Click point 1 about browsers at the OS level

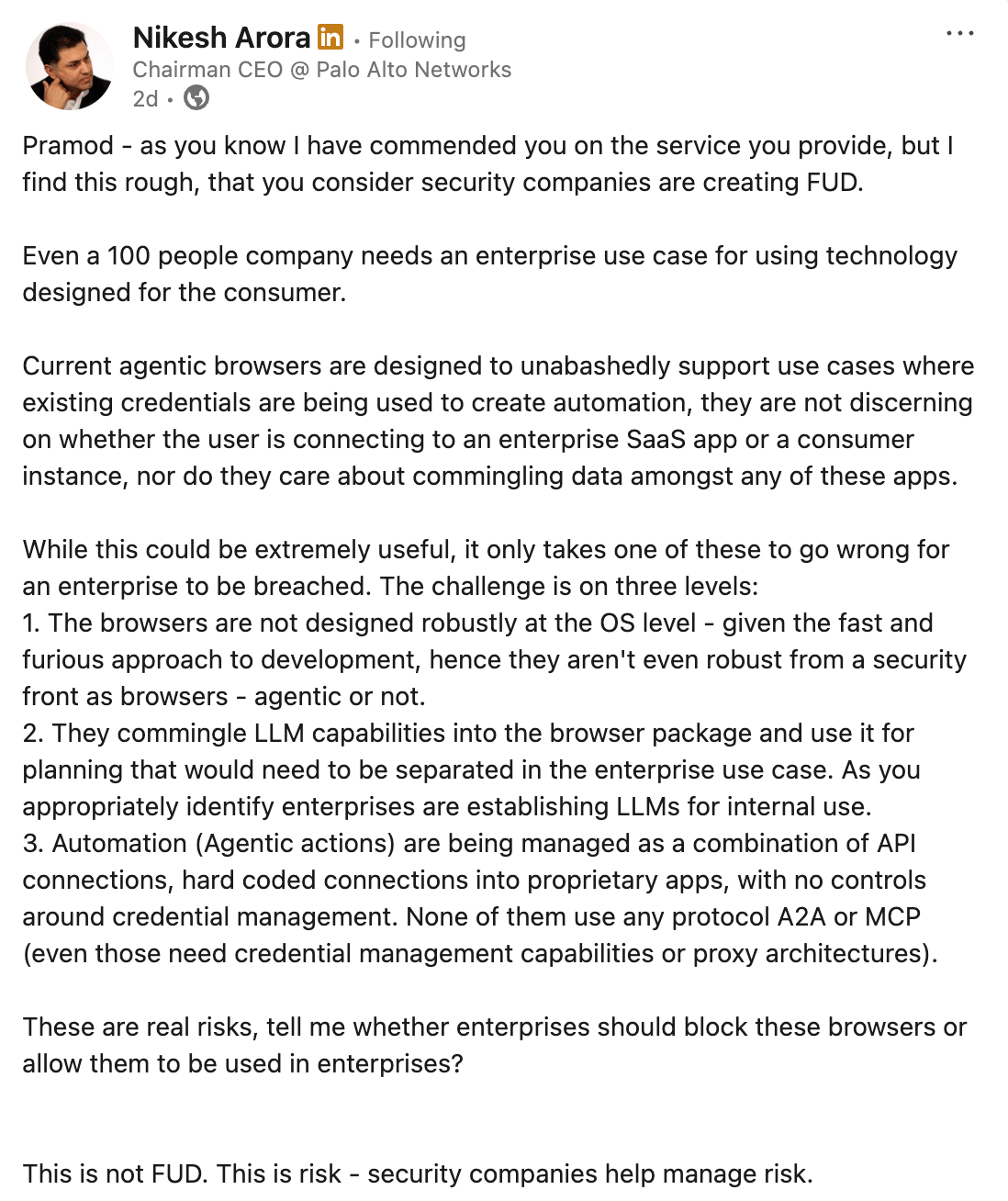point(494,659)
